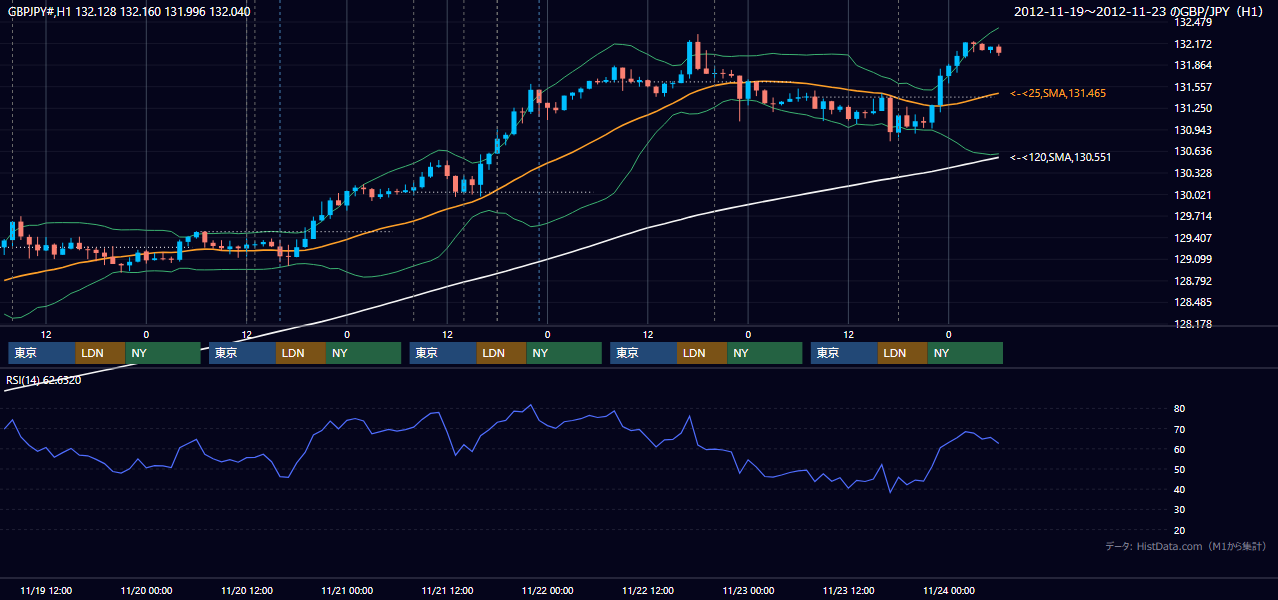Click the 11/24 00:00 date label
1278x600 pixels.
[x=949, y=590]
